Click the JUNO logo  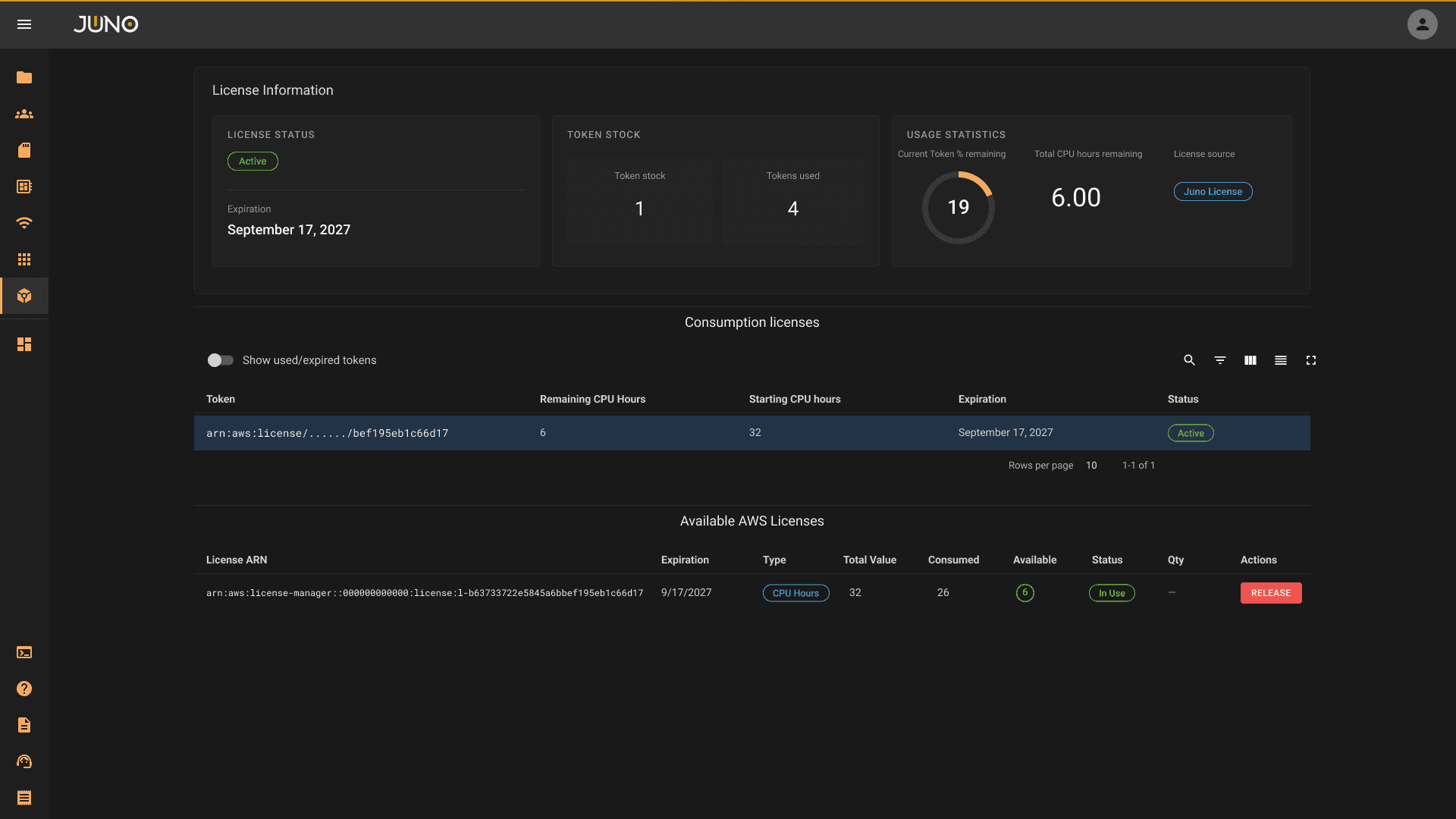click(x=105, y=24)
